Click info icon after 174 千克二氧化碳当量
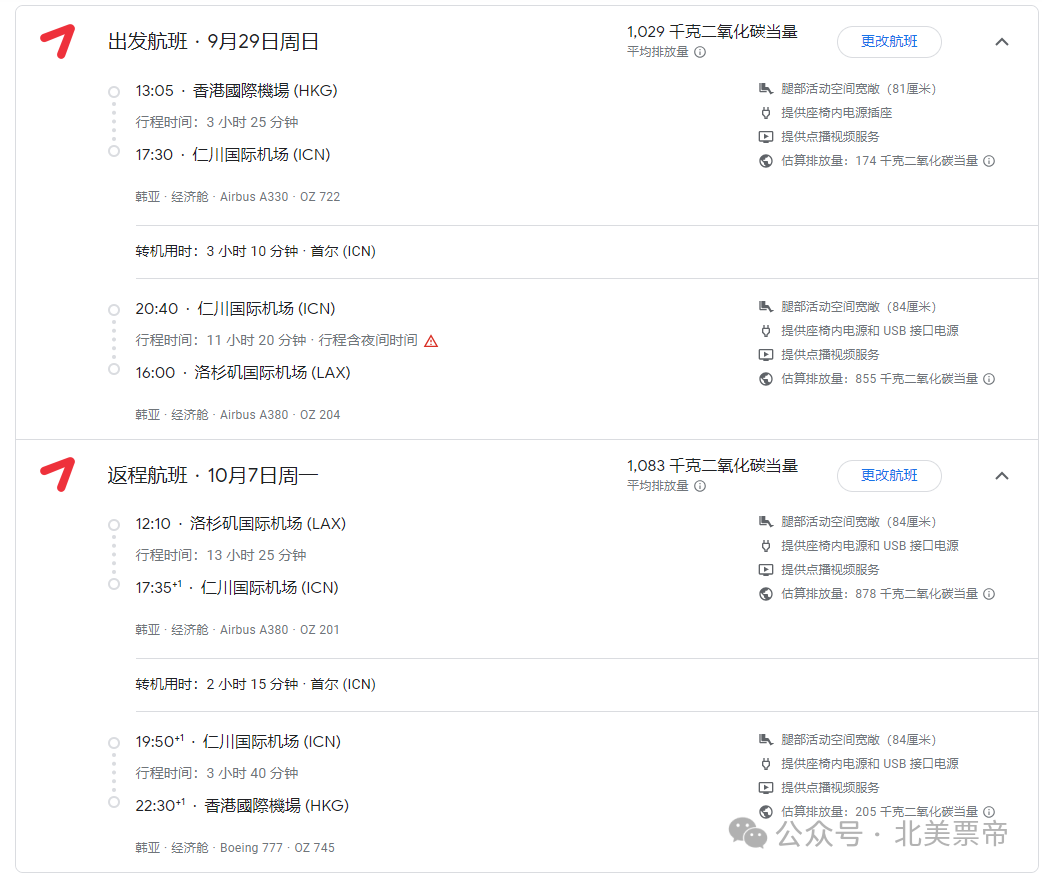This screenshot has width=1042, height=876. [x=989, y=161]
